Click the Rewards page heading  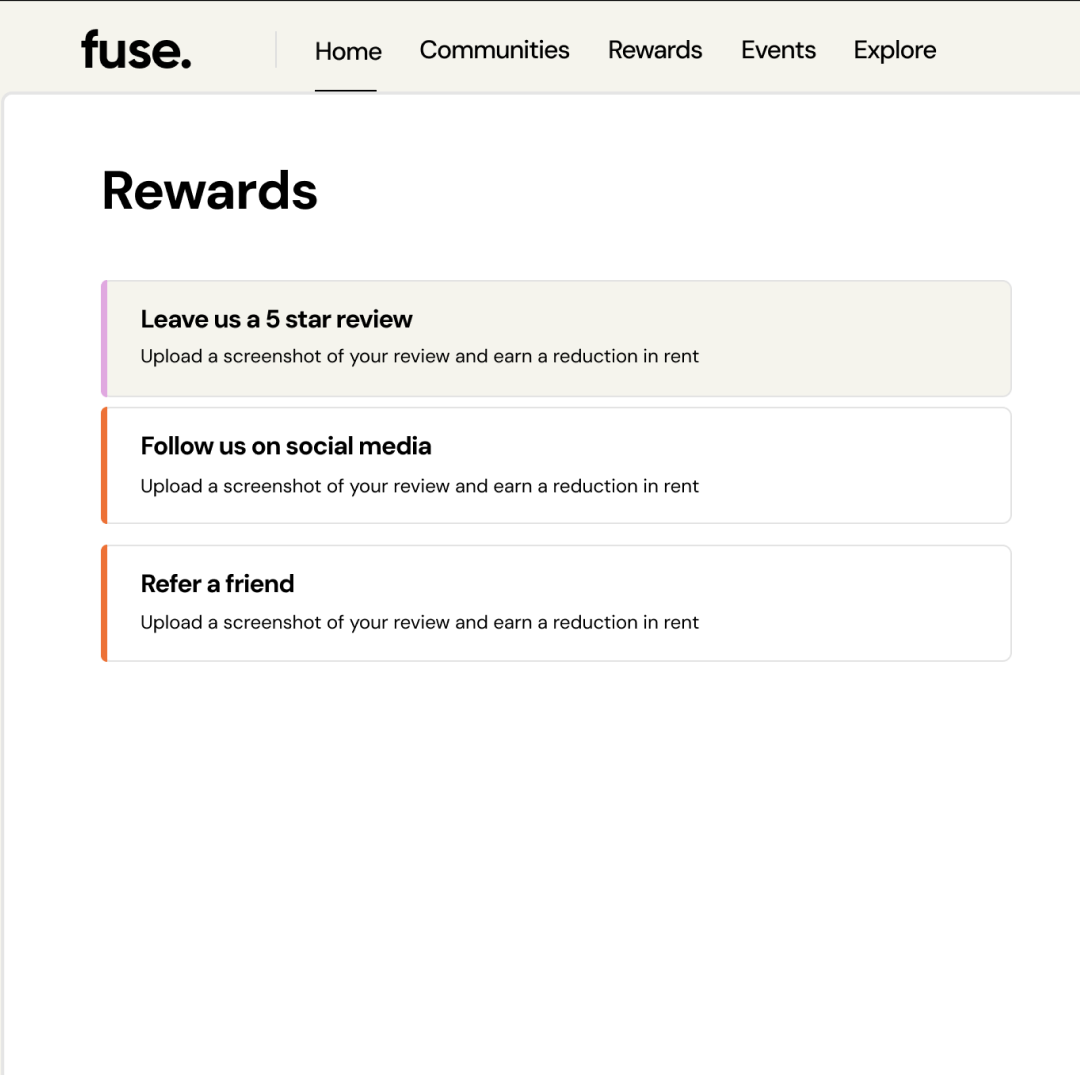point(209,191)
